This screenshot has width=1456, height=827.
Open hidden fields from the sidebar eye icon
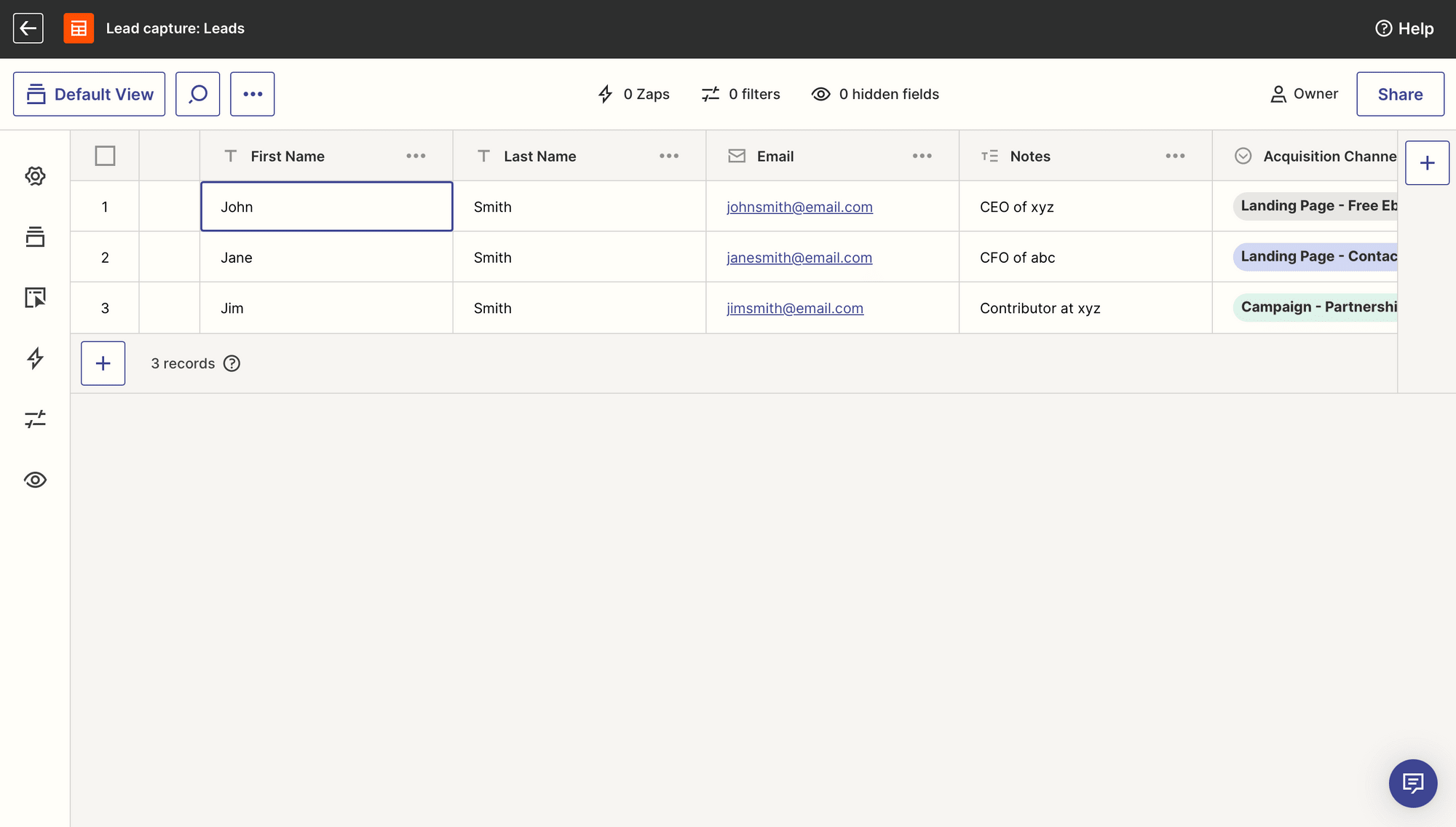click(34, 480)
